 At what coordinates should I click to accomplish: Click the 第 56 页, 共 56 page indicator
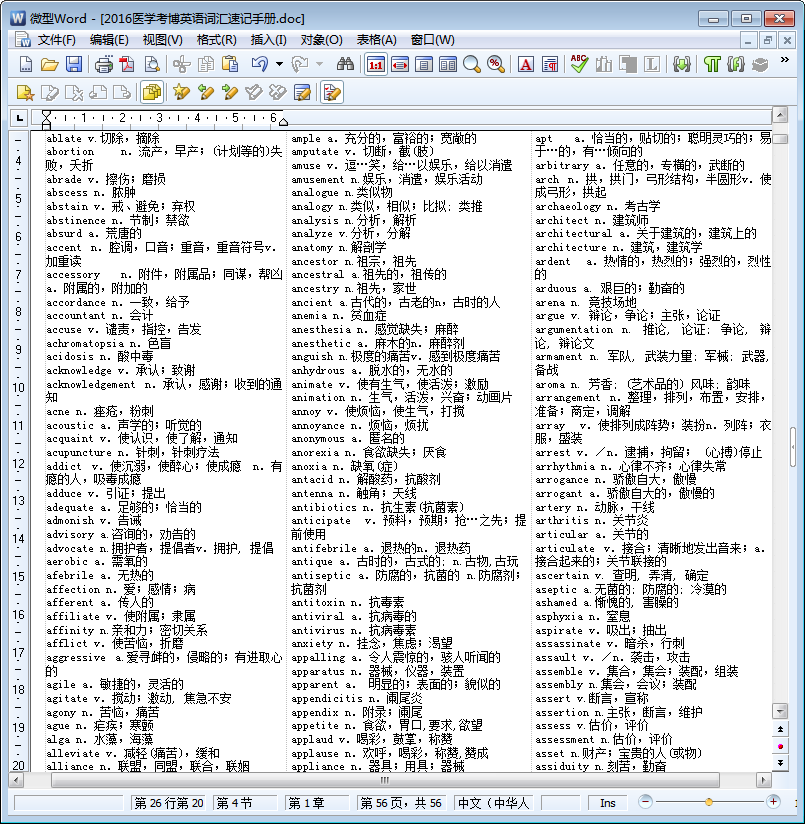point(400,803)
